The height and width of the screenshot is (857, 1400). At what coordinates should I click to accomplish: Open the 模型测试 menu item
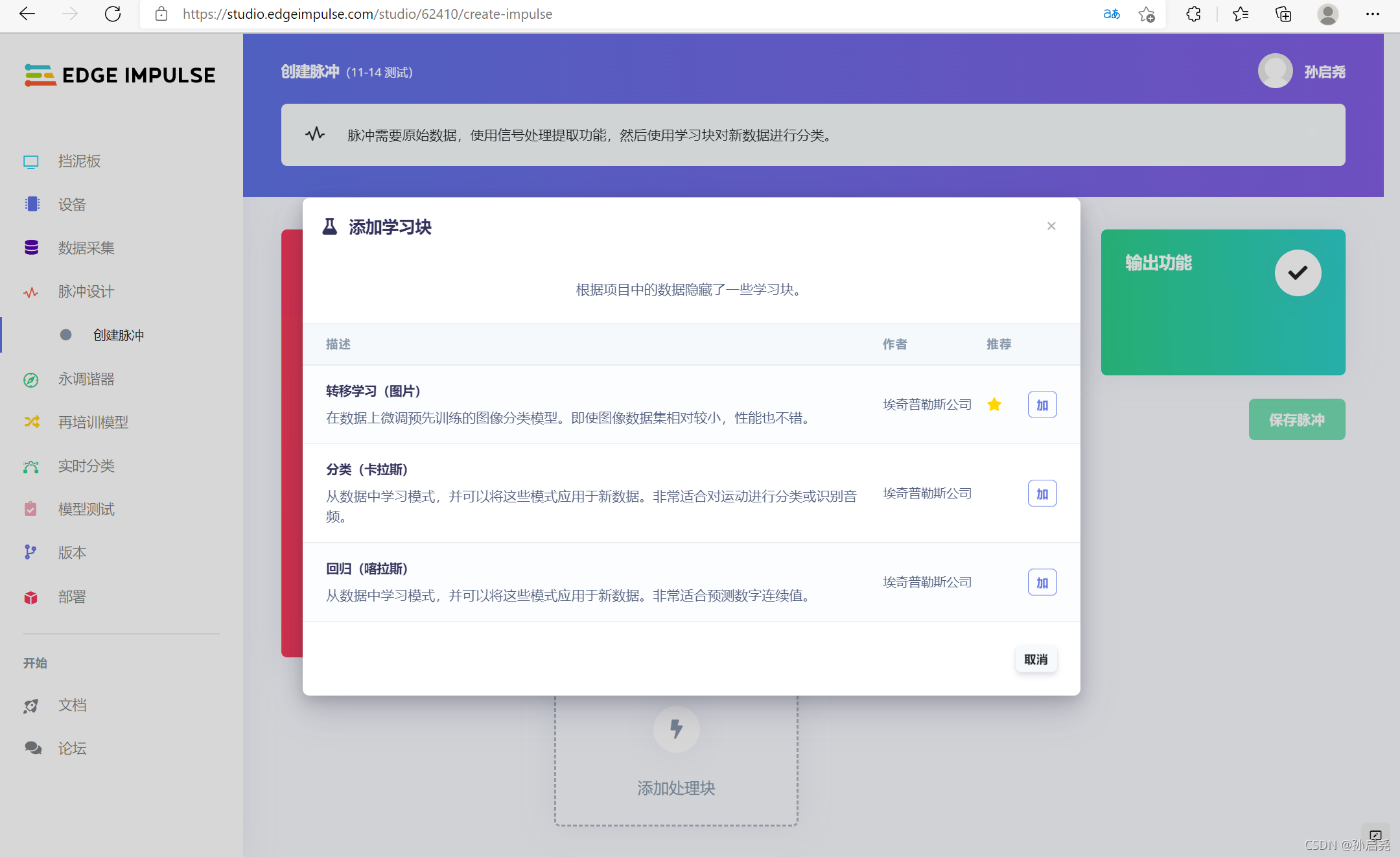[x=86, y=509]
